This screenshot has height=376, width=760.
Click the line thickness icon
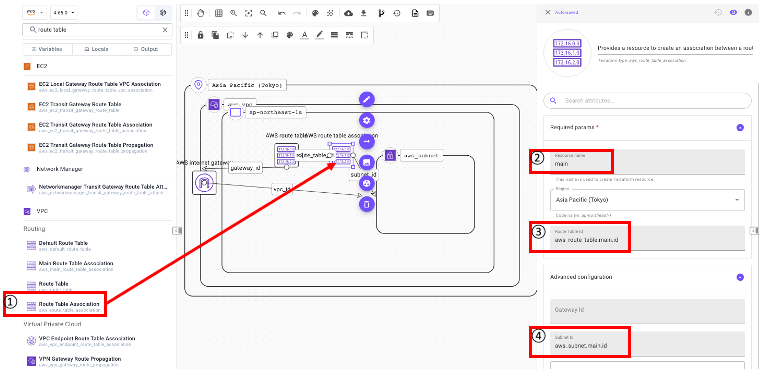point(334,35)
